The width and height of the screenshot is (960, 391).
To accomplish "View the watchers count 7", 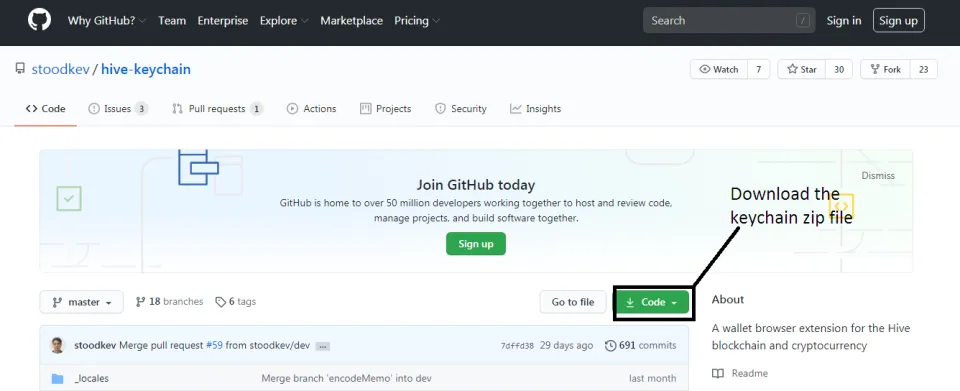I will click(x=758, y=69).
